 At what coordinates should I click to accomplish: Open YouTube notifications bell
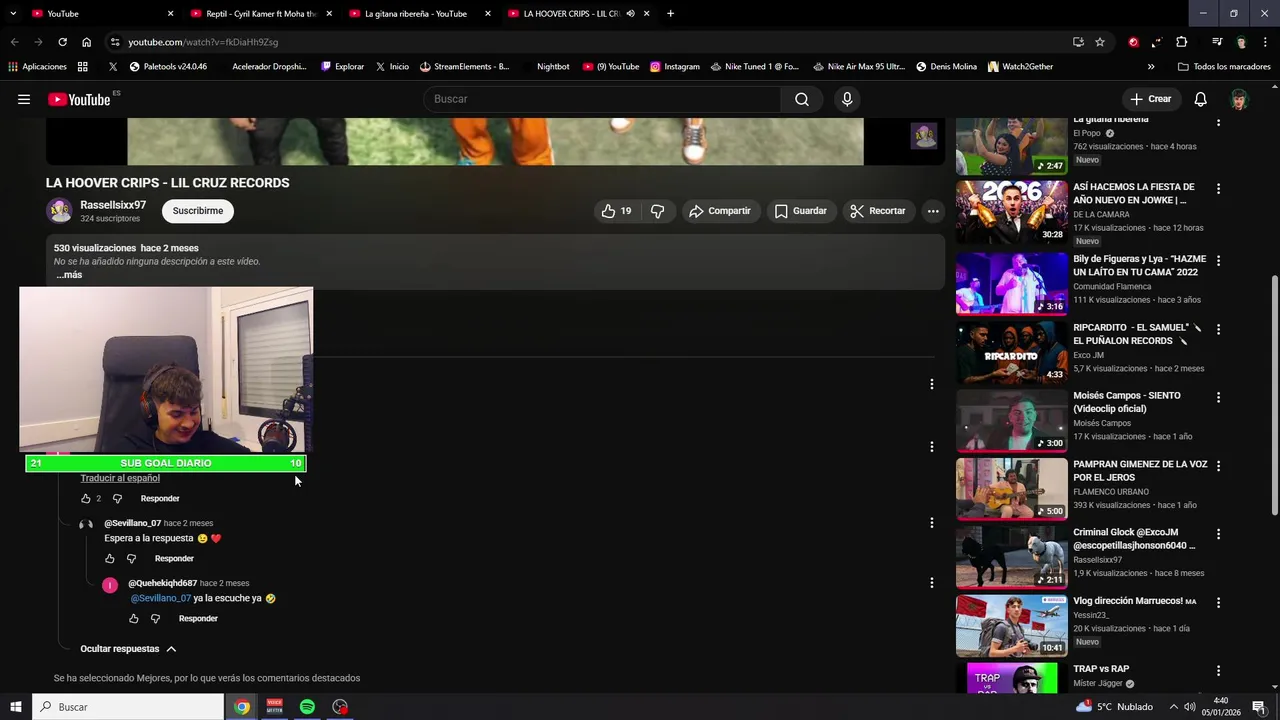coord(1200,99)
